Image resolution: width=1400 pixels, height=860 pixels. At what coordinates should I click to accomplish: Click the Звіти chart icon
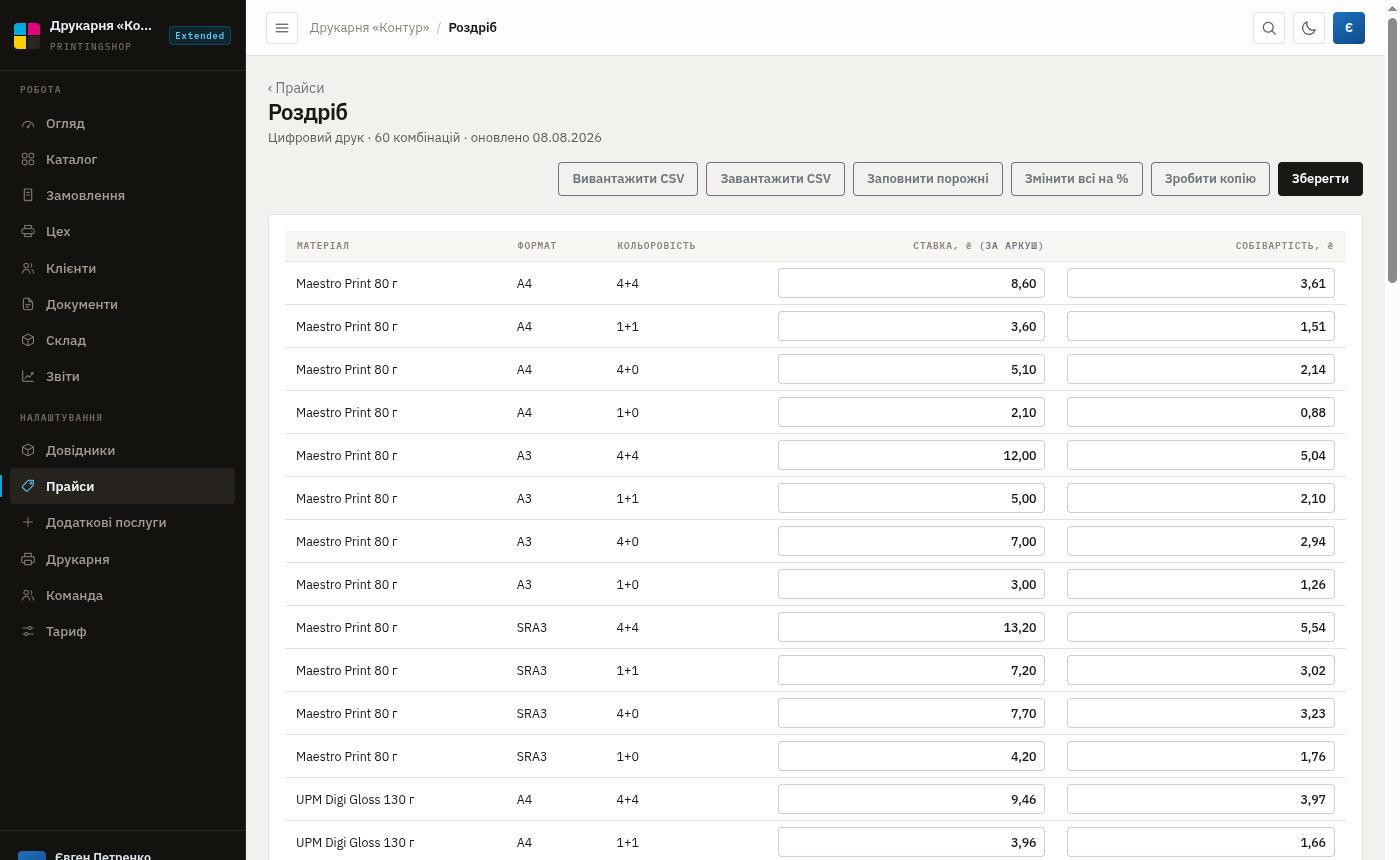pyautogui.click(x=28, y=377)
